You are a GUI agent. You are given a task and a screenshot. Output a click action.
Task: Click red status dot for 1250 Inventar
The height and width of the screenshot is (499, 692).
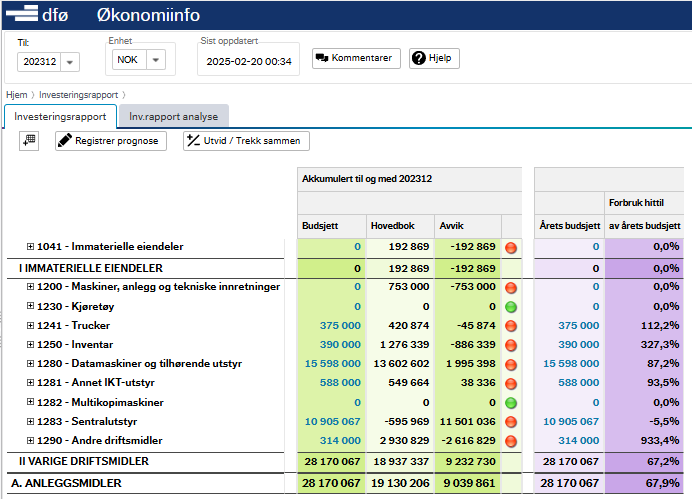pyautogui.click(x=511, y=345)
